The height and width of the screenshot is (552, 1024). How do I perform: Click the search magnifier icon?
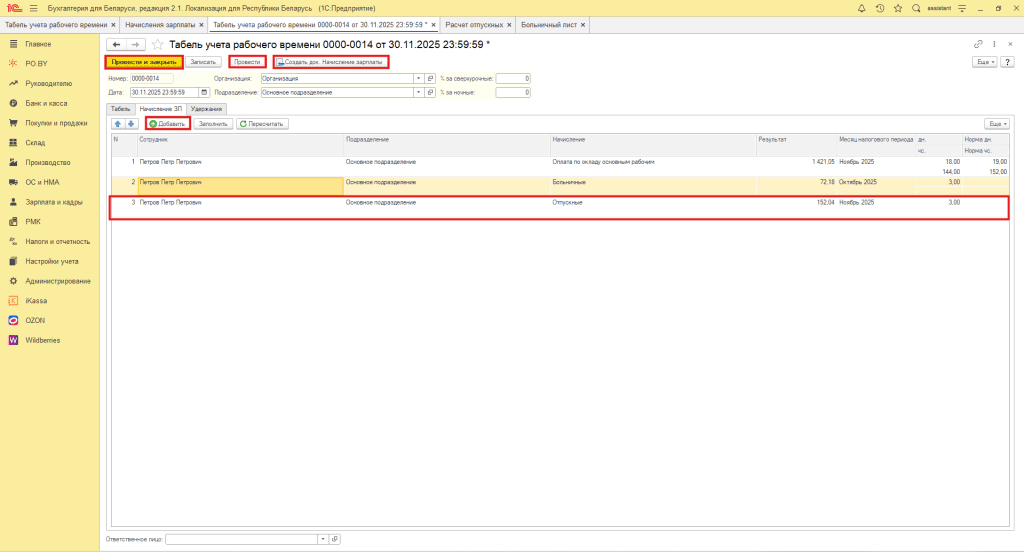tap(915, 8)
